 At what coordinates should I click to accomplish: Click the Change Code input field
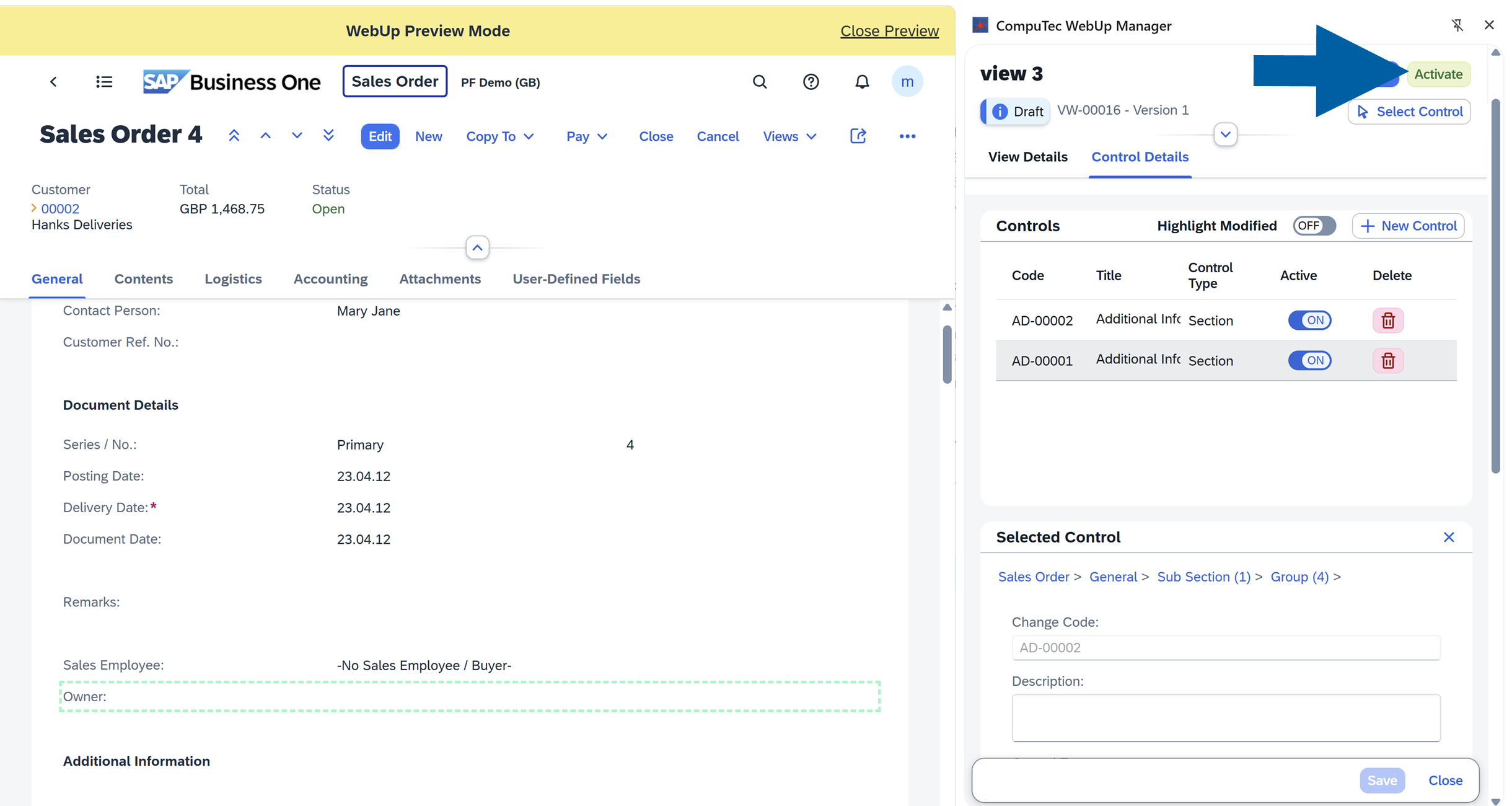(x=1226, y=648)
